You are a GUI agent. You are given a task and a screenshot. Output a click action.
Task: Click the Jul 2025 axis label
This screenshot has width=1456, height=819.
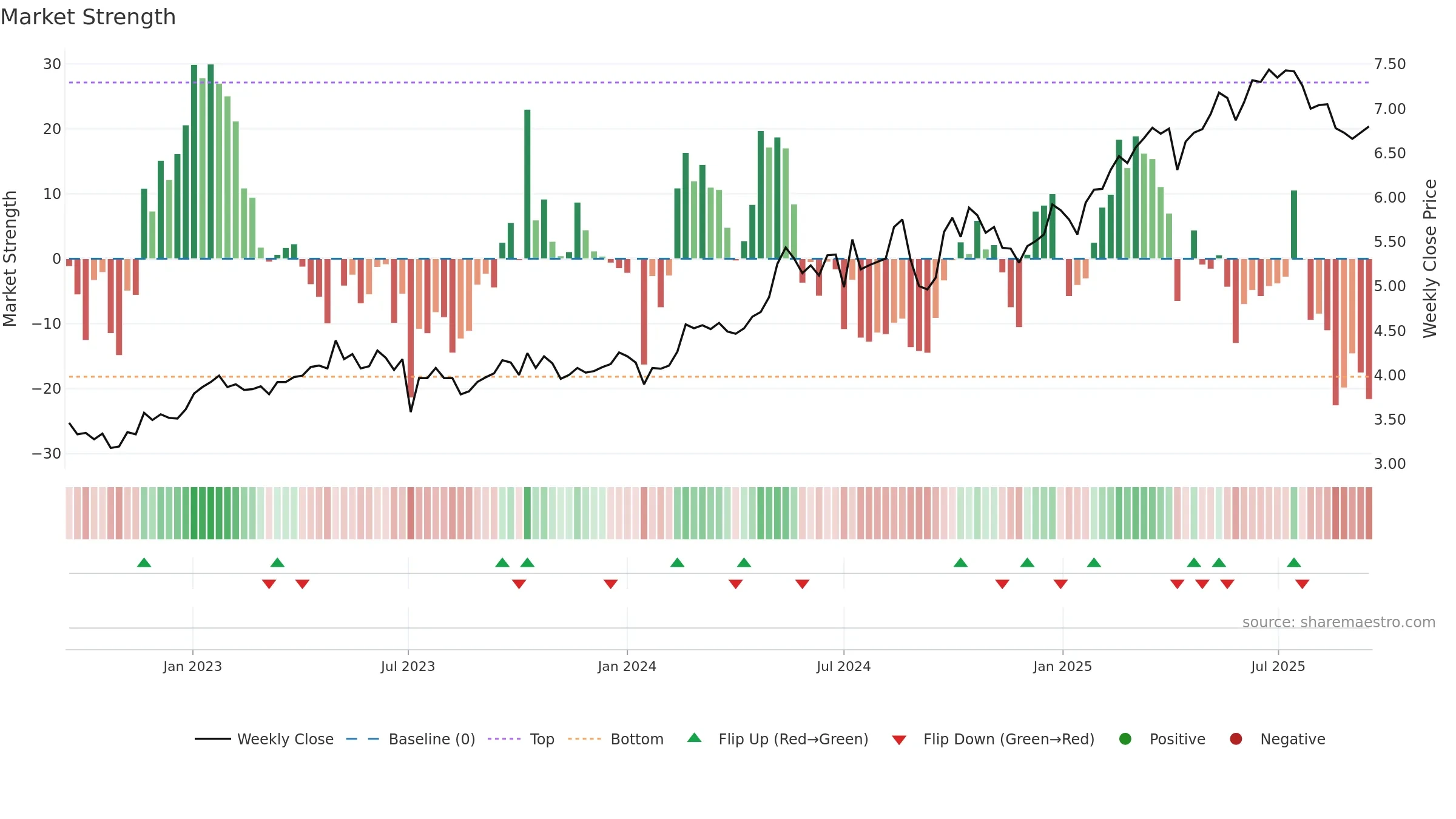pos(1278,666)
